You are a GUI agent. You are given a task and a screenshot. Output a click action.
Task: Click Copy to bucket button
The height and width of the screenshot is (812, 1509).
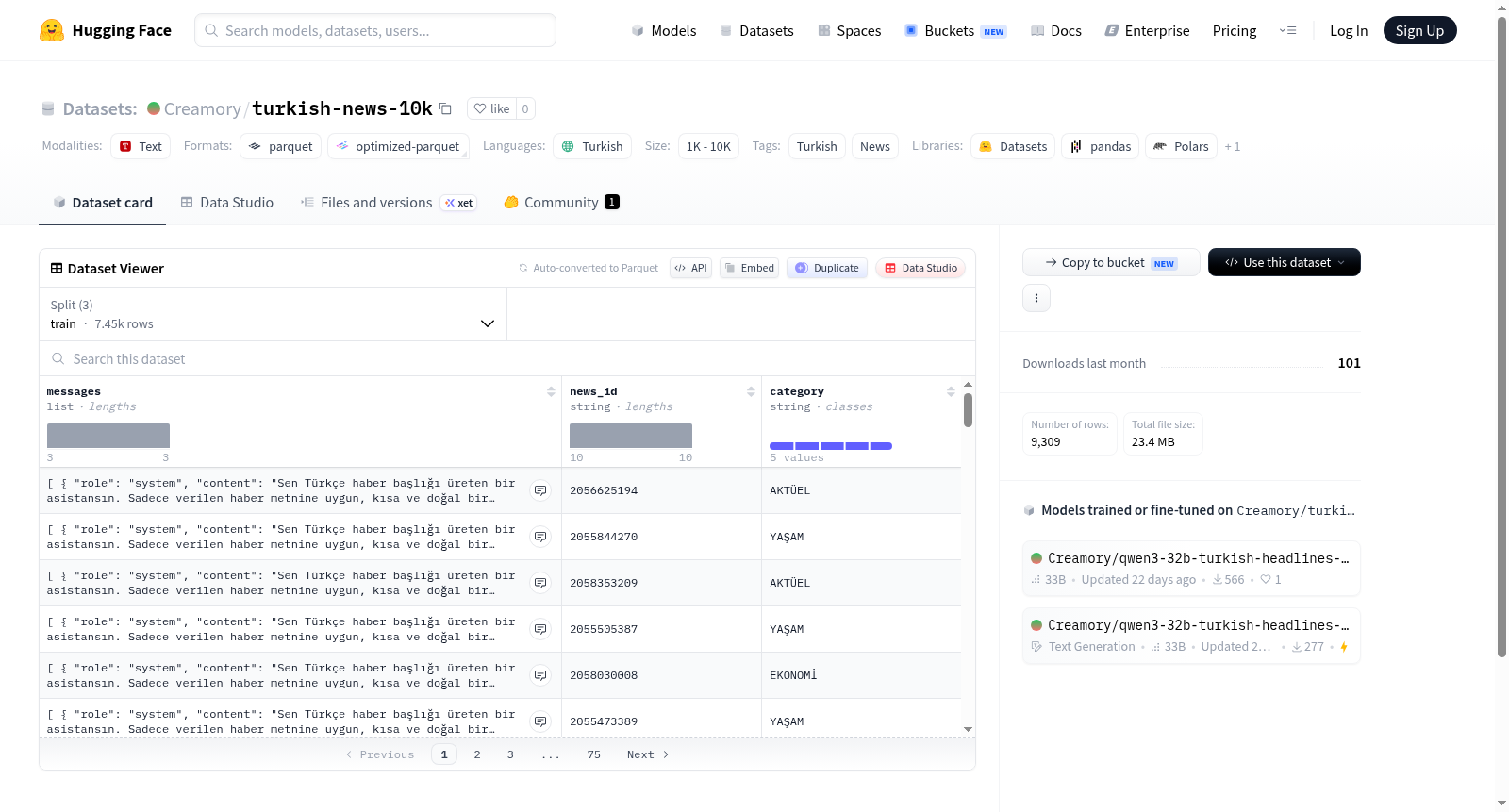coord(1111,262)
